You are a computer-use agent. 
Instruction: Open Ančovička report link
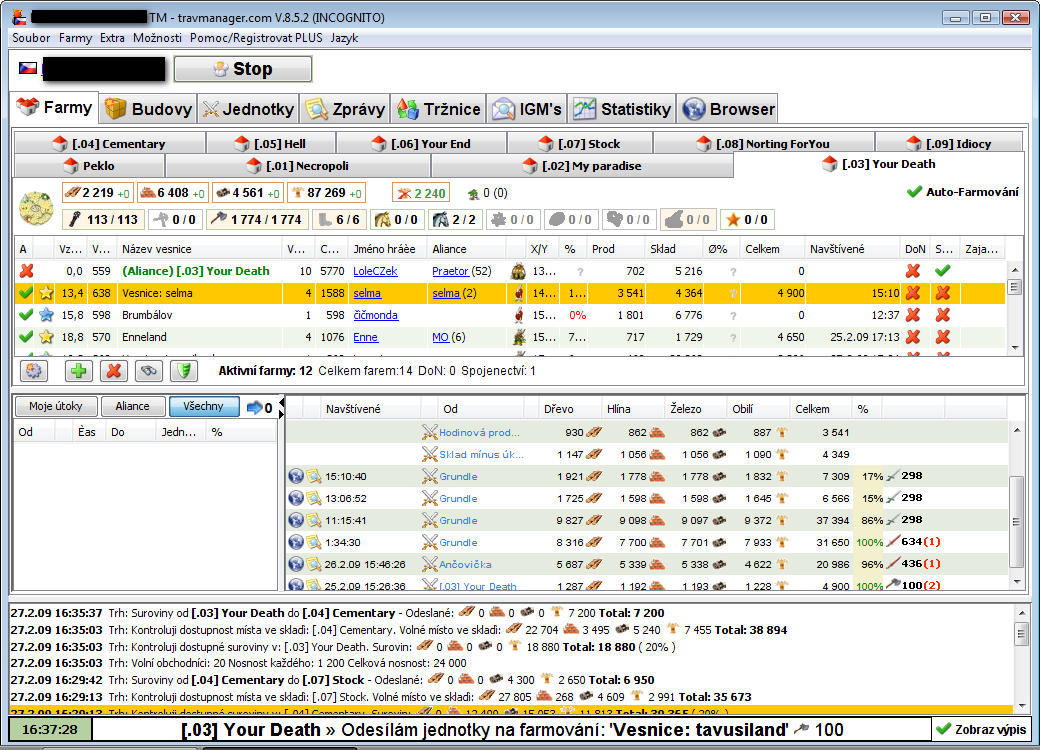pos(465,564)
